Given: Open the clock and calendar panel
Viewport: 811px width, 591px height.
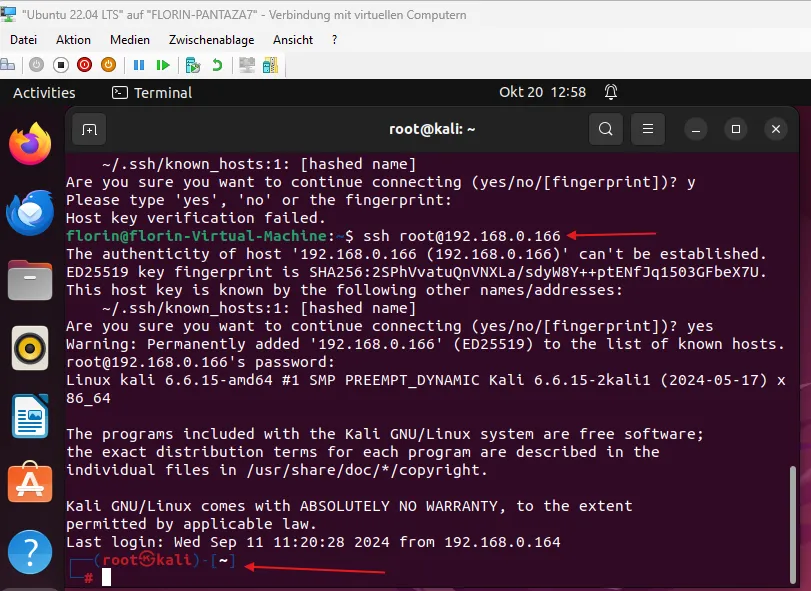Looking at the screenshot, I should pos(542,93).
